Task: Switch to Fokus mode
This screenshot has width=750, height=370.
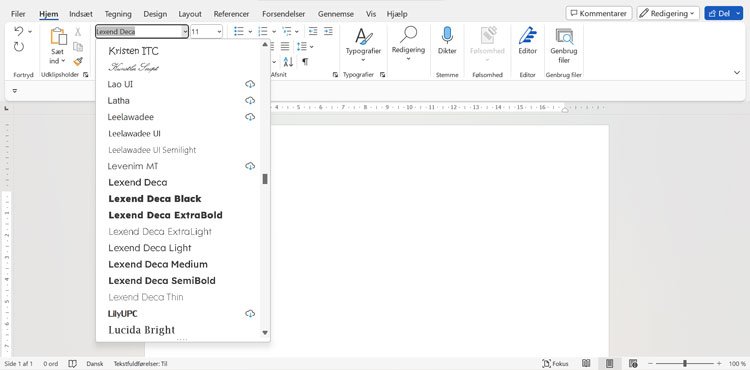Action: (x=556, y=364)
